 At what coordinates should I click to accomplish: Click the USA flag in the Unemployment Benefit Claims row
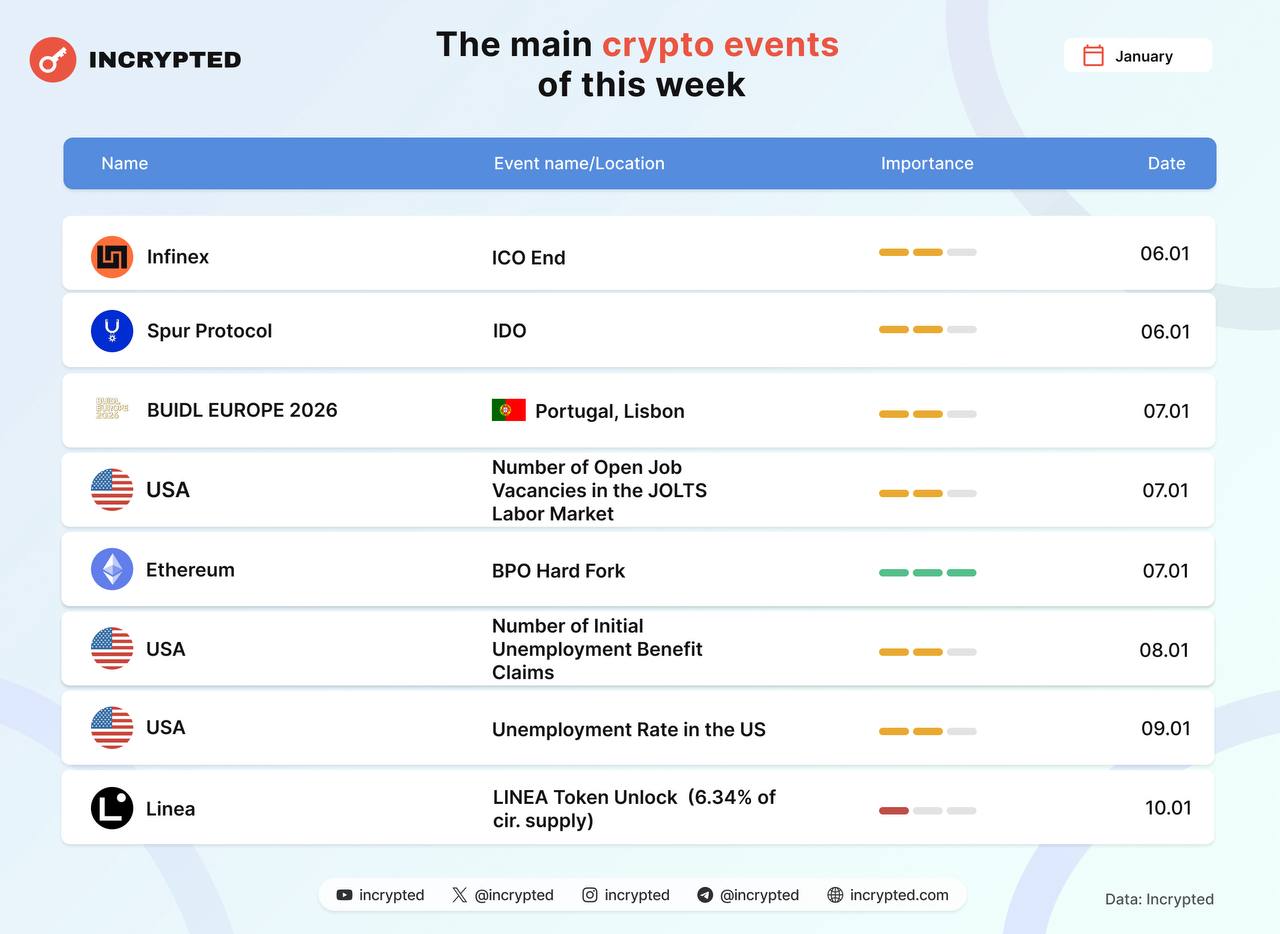click(112, 648)
